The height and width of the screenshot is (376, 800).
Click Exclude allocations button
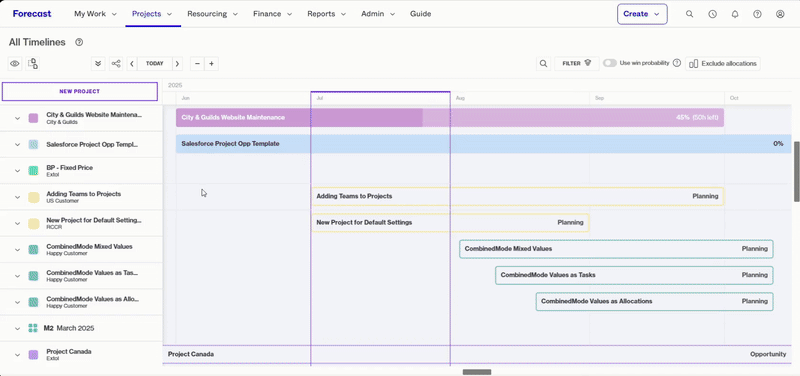[723, 64]
